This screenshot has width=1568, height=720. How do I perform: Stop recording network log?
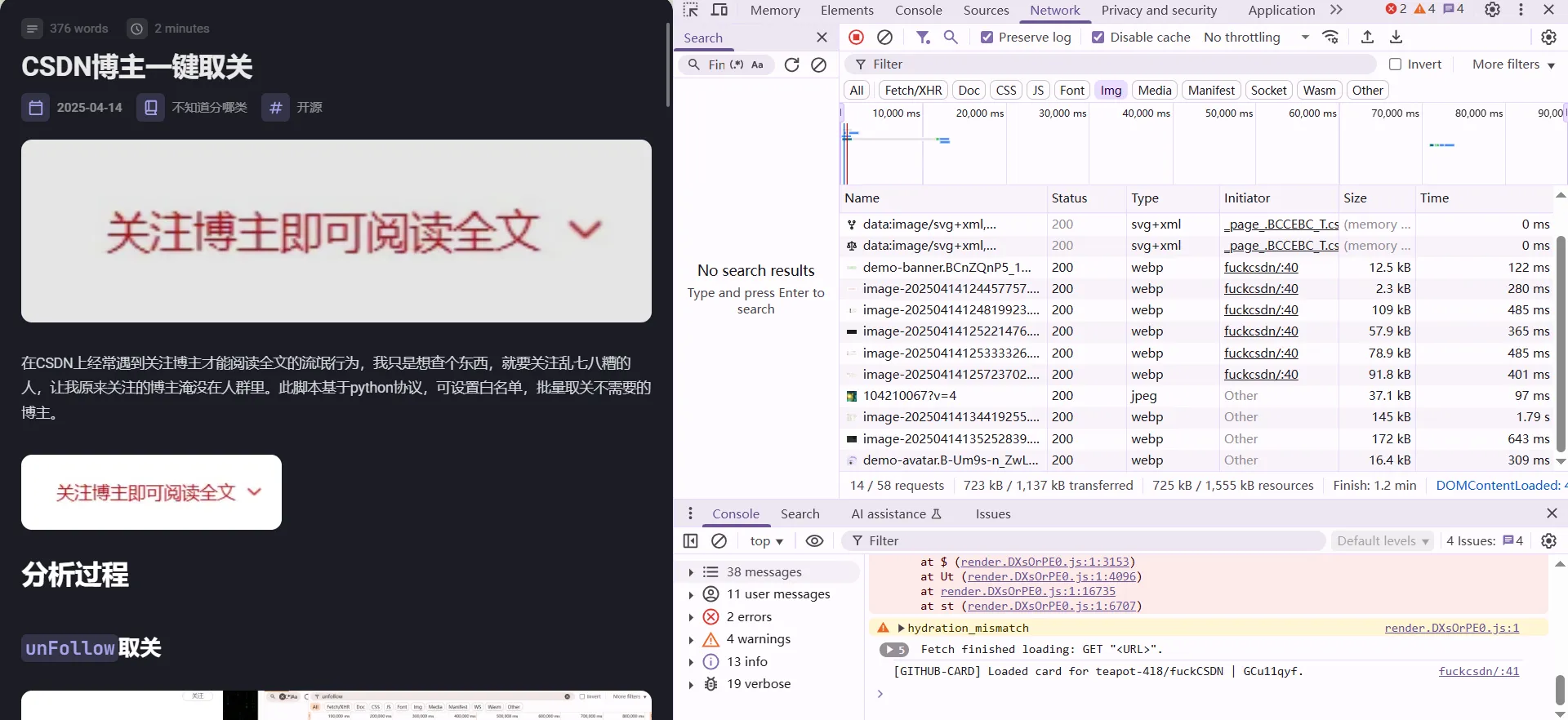[856, 37]
